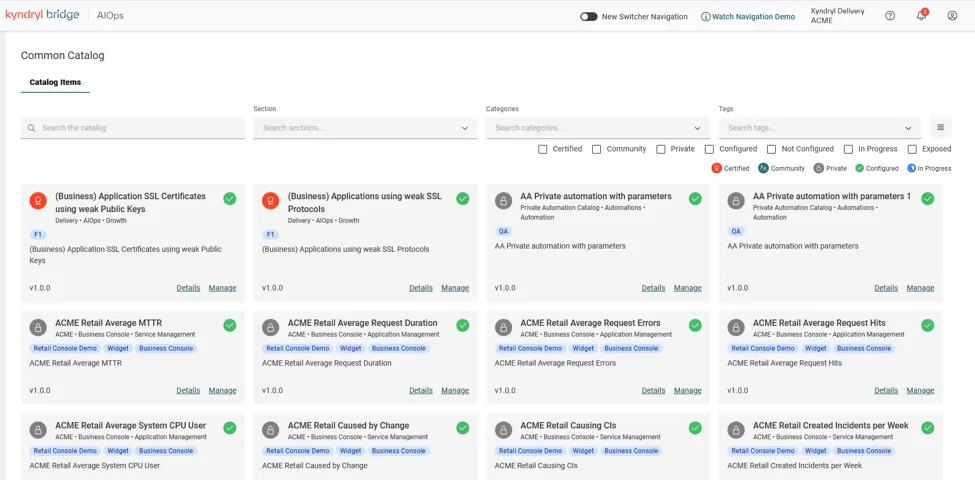The image size is (975, 480).
Task: Click into the Search the catalog field
Action: click(x=132, y=128)
